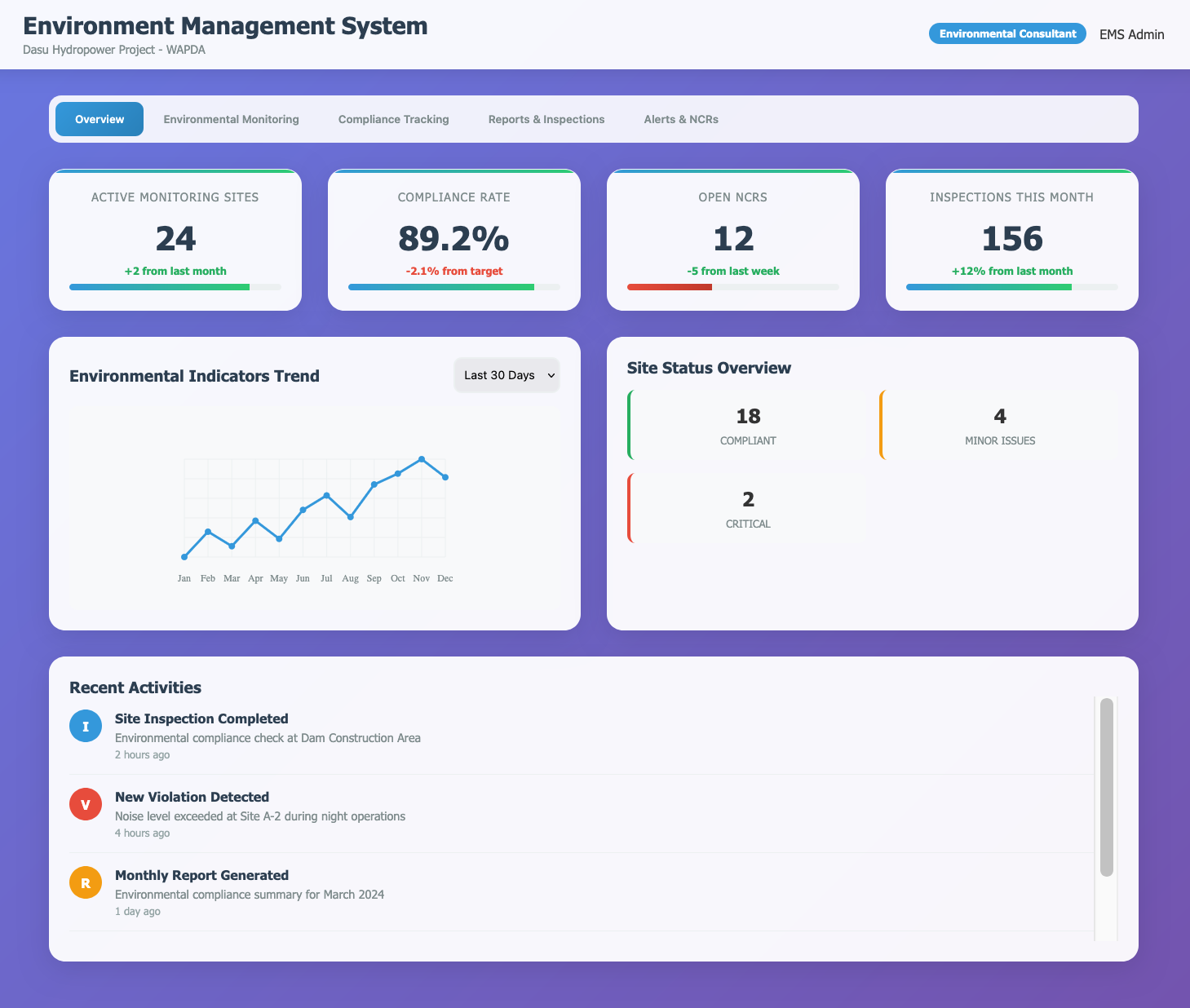The image size is (1190, 1008).
Task: Open the Monthly Report Generated entry
Action: (x=201, y=875)
